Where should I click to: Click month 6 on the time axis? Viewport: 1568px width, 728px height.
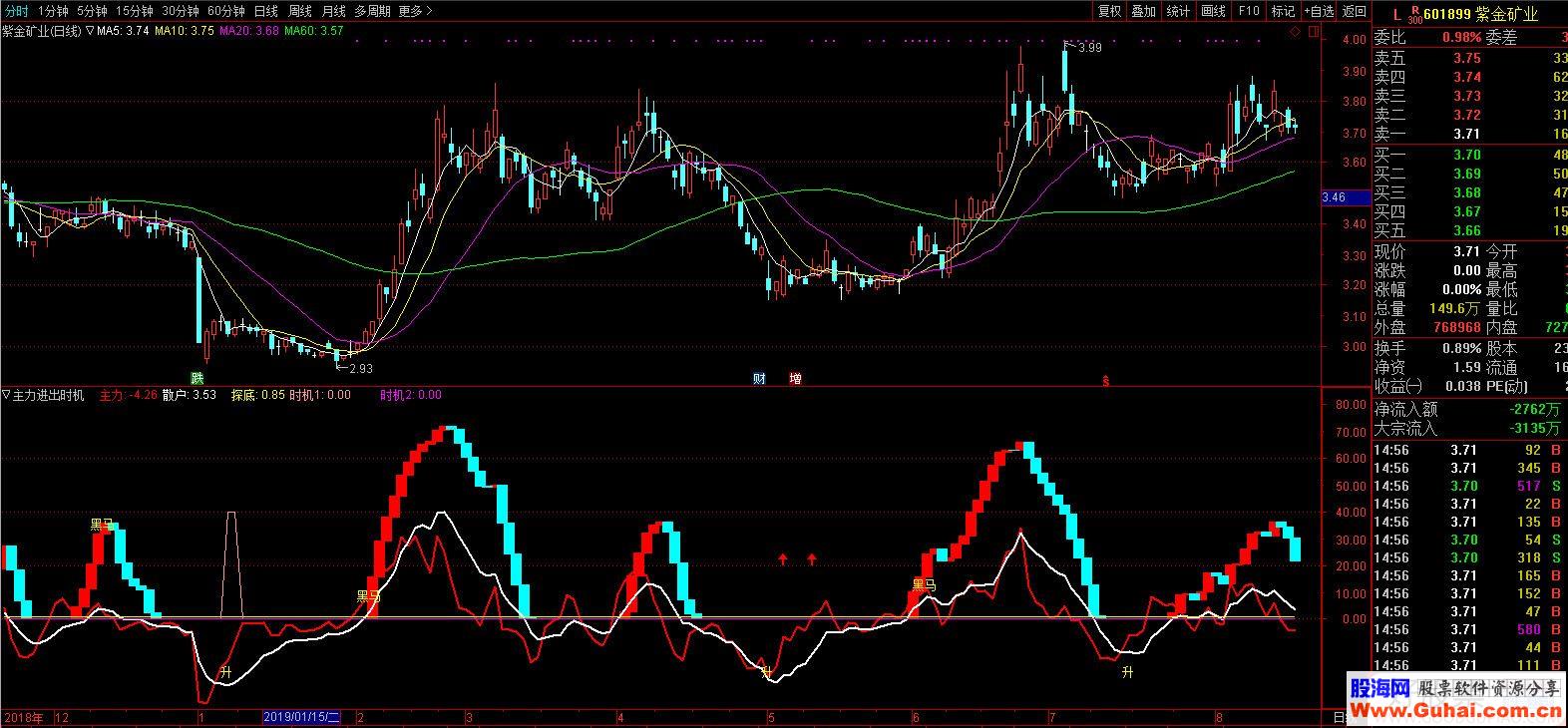[x=916, y=717]
